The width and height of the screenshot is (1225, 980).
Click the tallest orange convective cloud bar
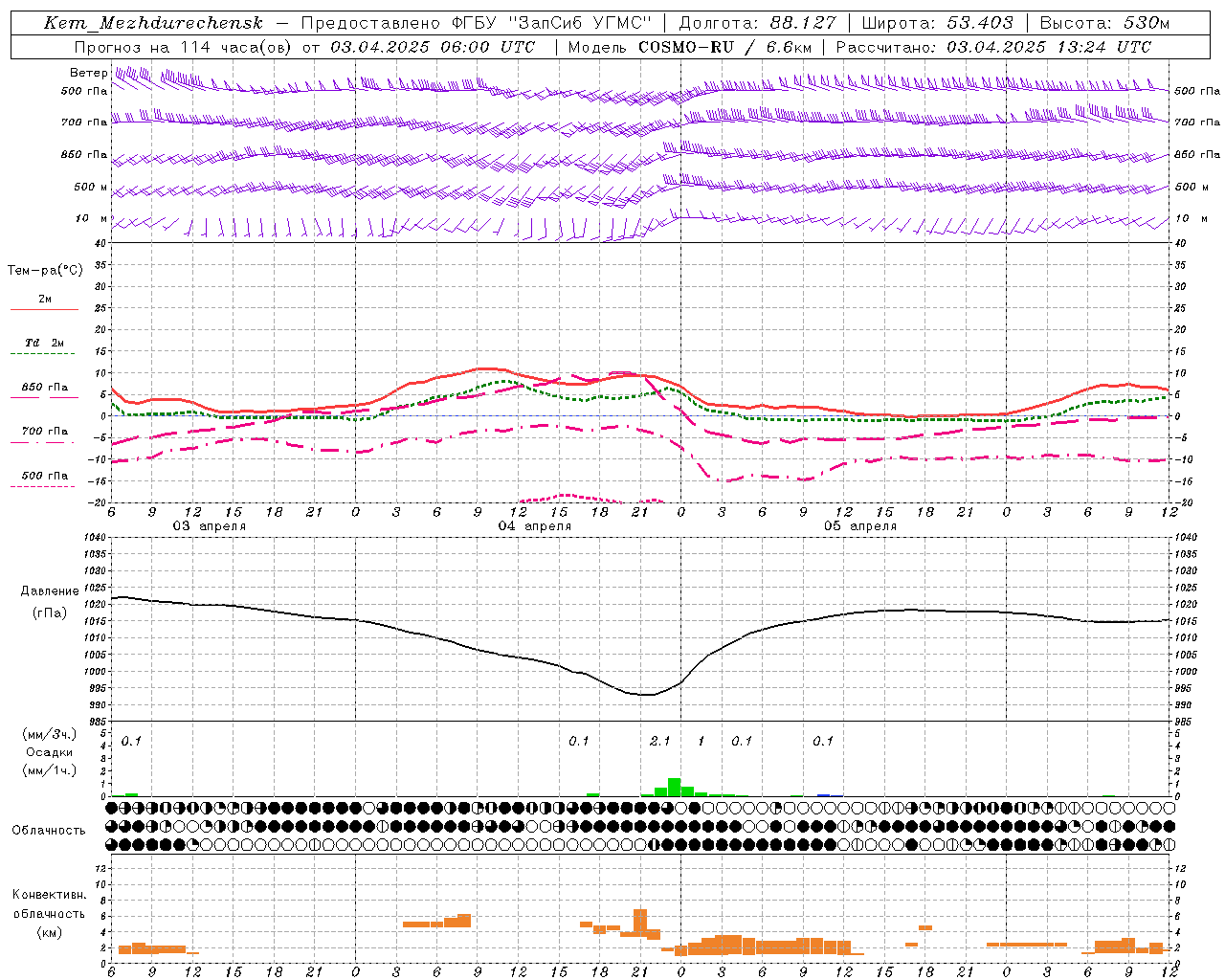(640, 924)
